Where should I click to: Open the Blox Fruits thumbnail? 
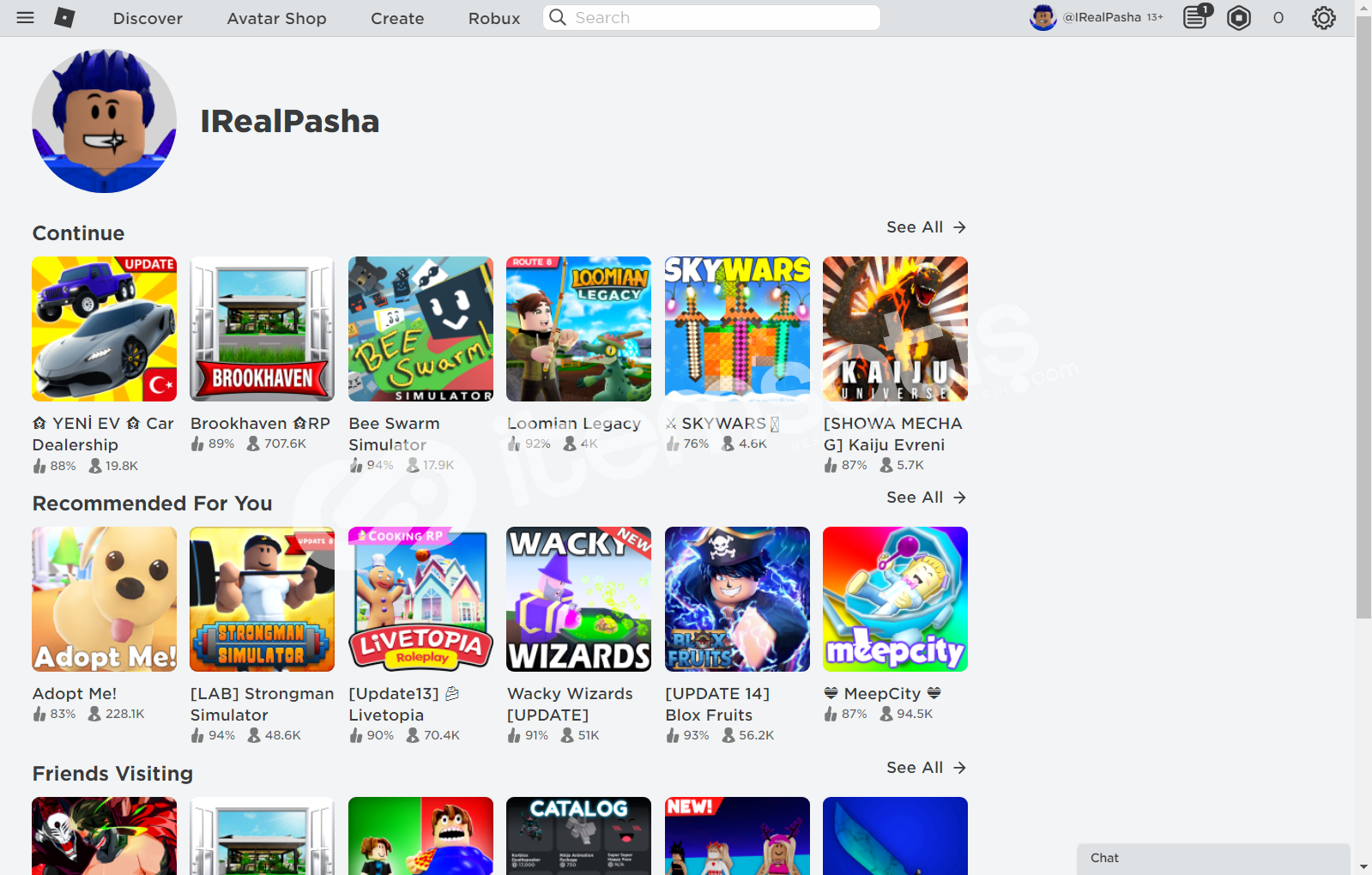(x=737, y=599)
